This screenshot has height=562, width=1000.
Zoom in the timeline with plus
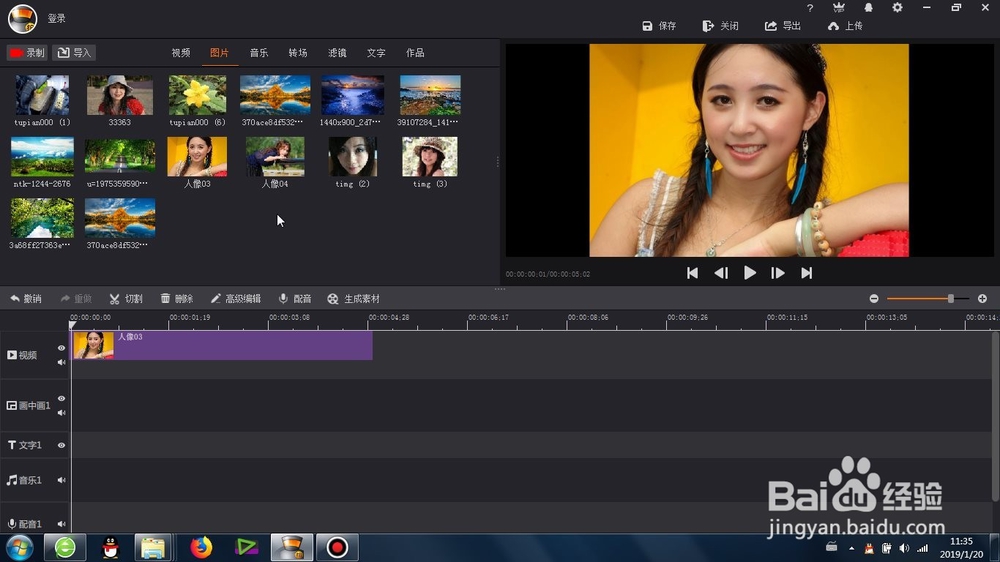pyautogui.click(x=982, y=299)
